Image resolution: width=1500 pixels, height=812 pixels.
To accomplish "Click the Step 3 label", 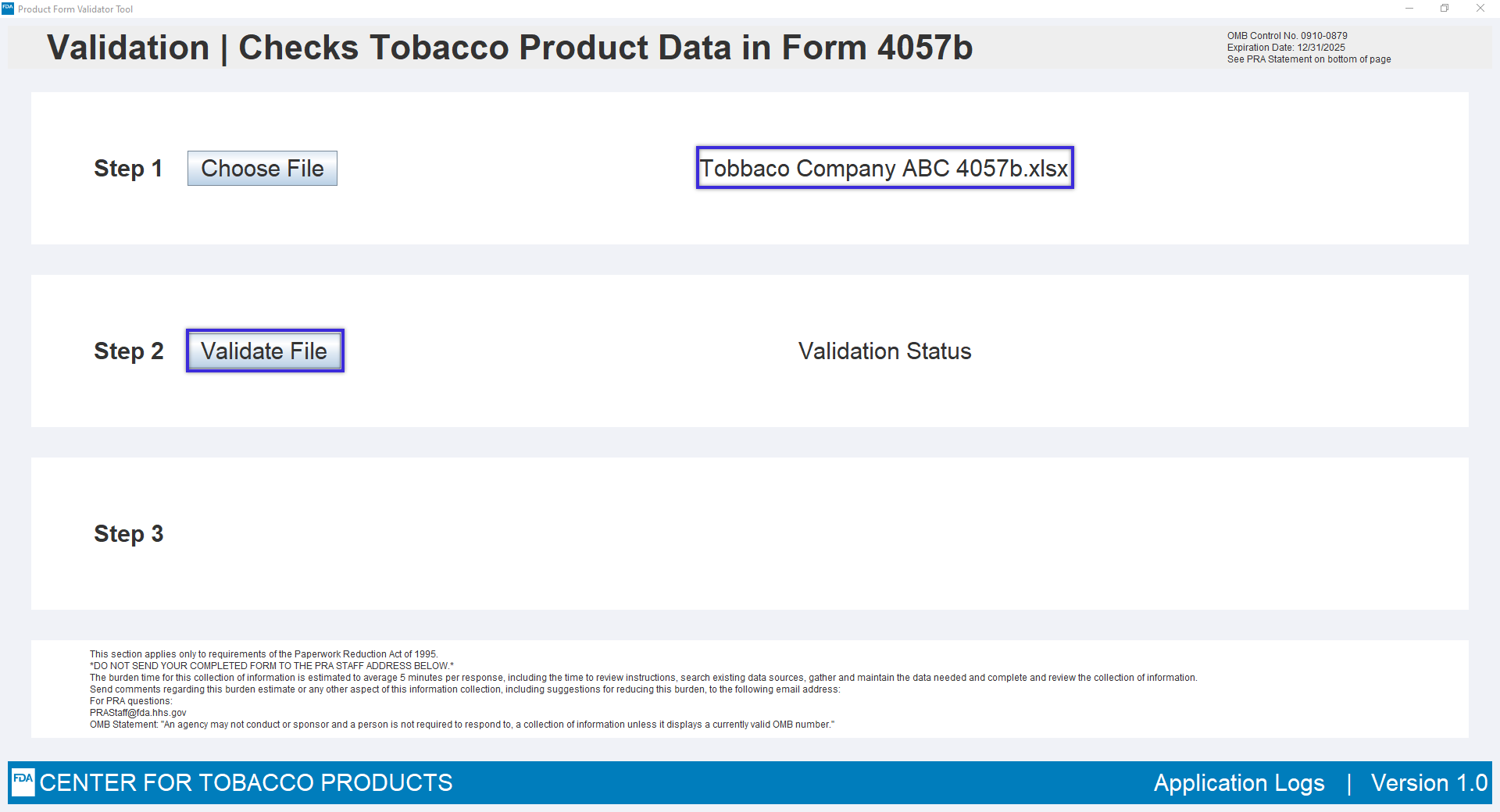I will [129, 534].
